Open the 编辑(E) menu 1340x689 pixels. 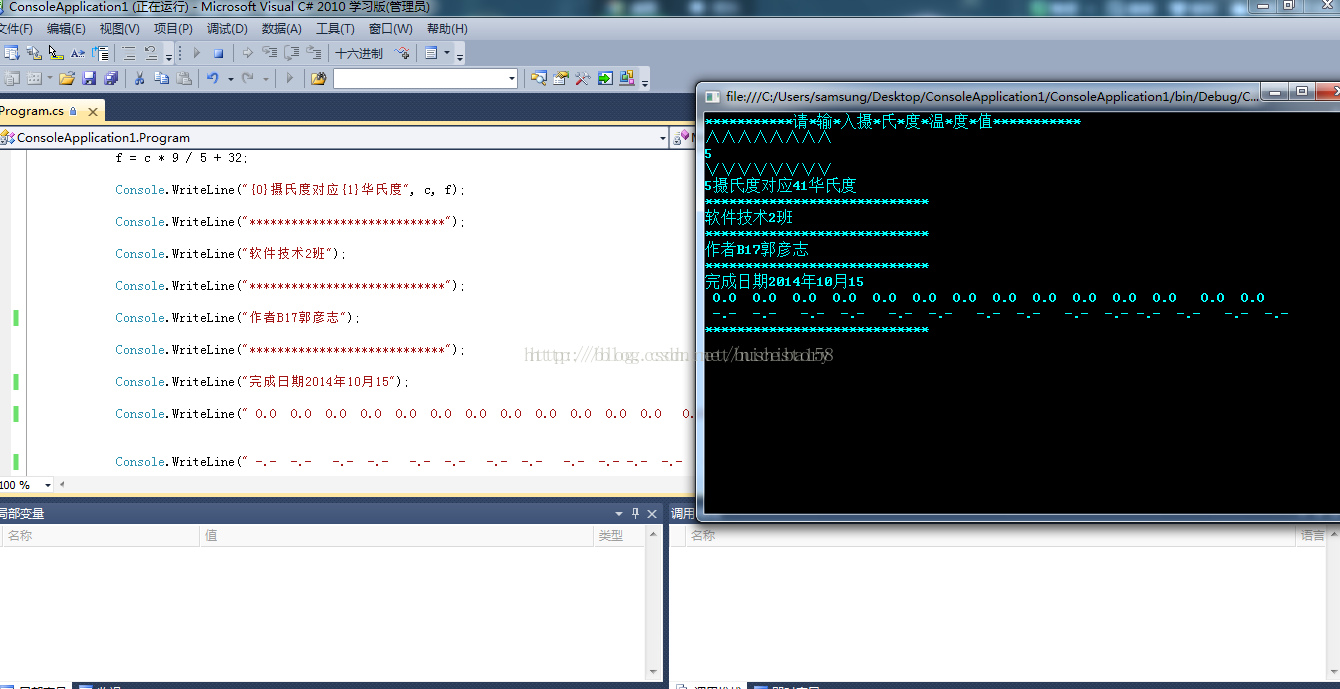click(66, 29)
